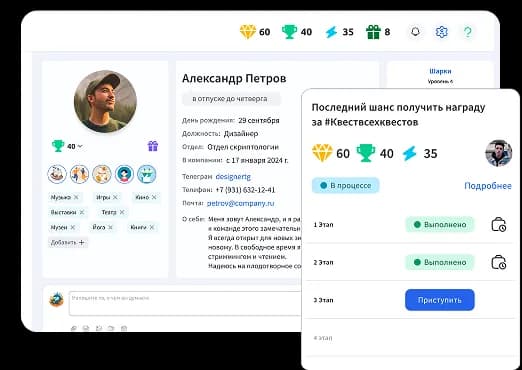Screen dimensions: 522x370
Task: Open notifications bell in the header
Action: [415, 32]
